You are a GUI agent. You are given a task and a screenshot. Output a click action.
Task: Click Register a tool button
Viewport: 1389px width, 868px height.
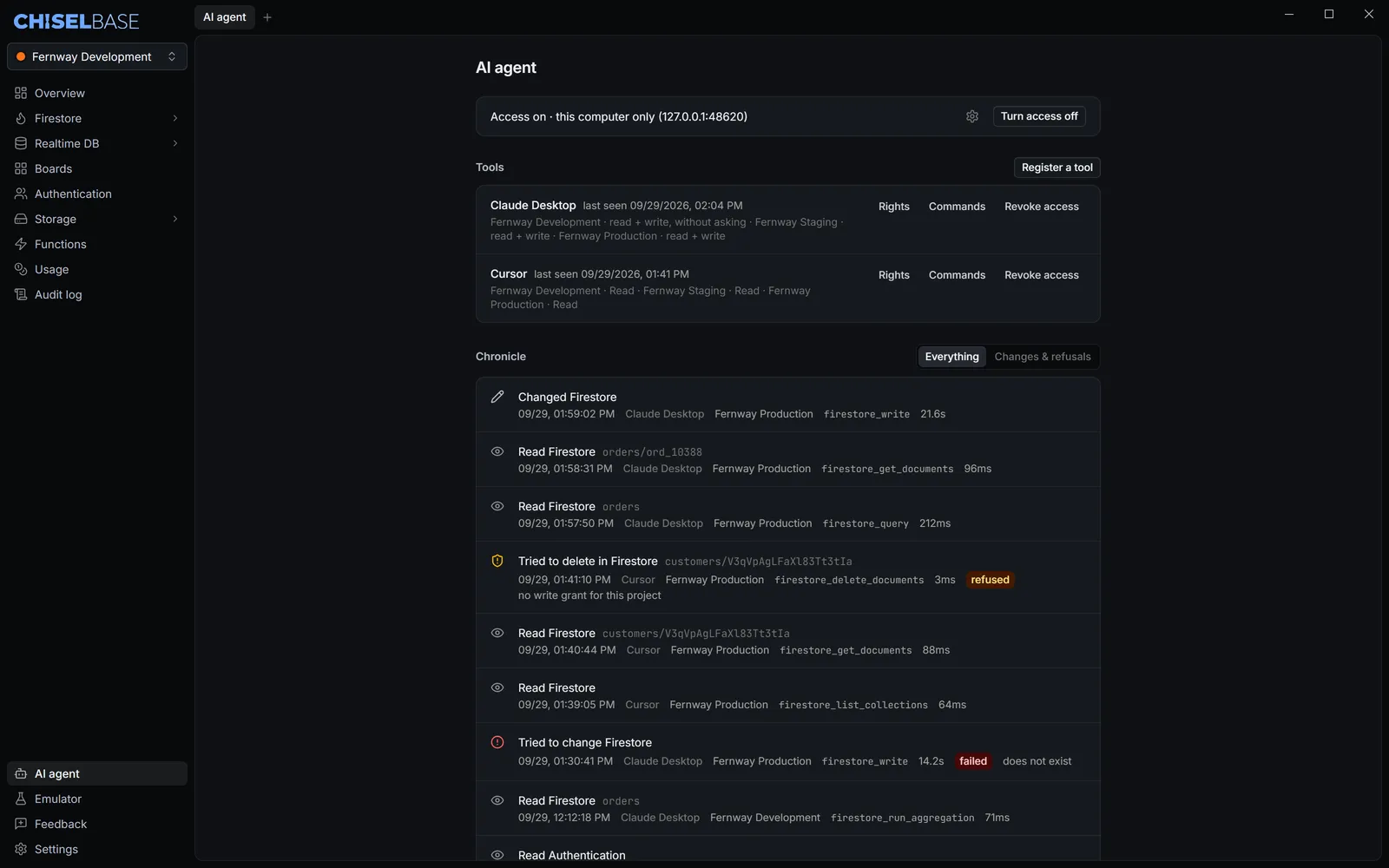(x=1057, y=168)
